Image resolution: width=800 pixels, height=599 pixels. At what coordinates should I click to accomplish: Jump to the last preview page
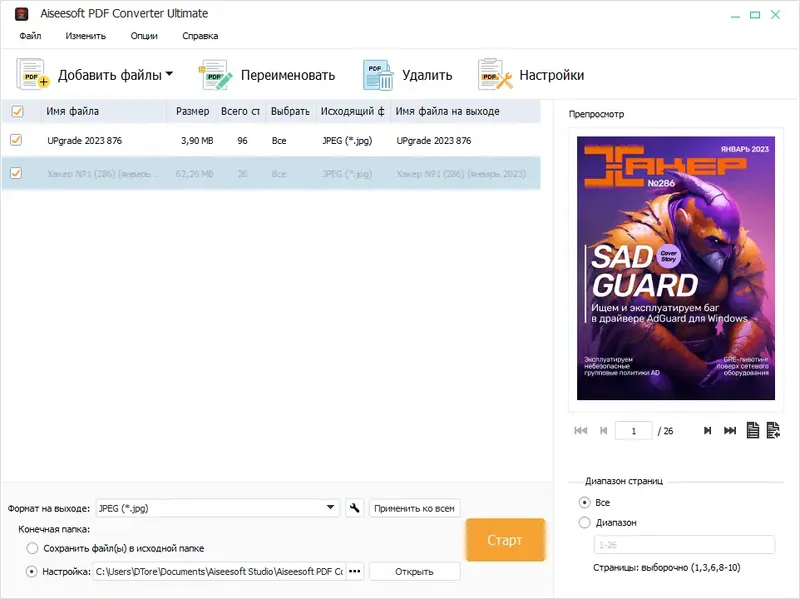730,430
